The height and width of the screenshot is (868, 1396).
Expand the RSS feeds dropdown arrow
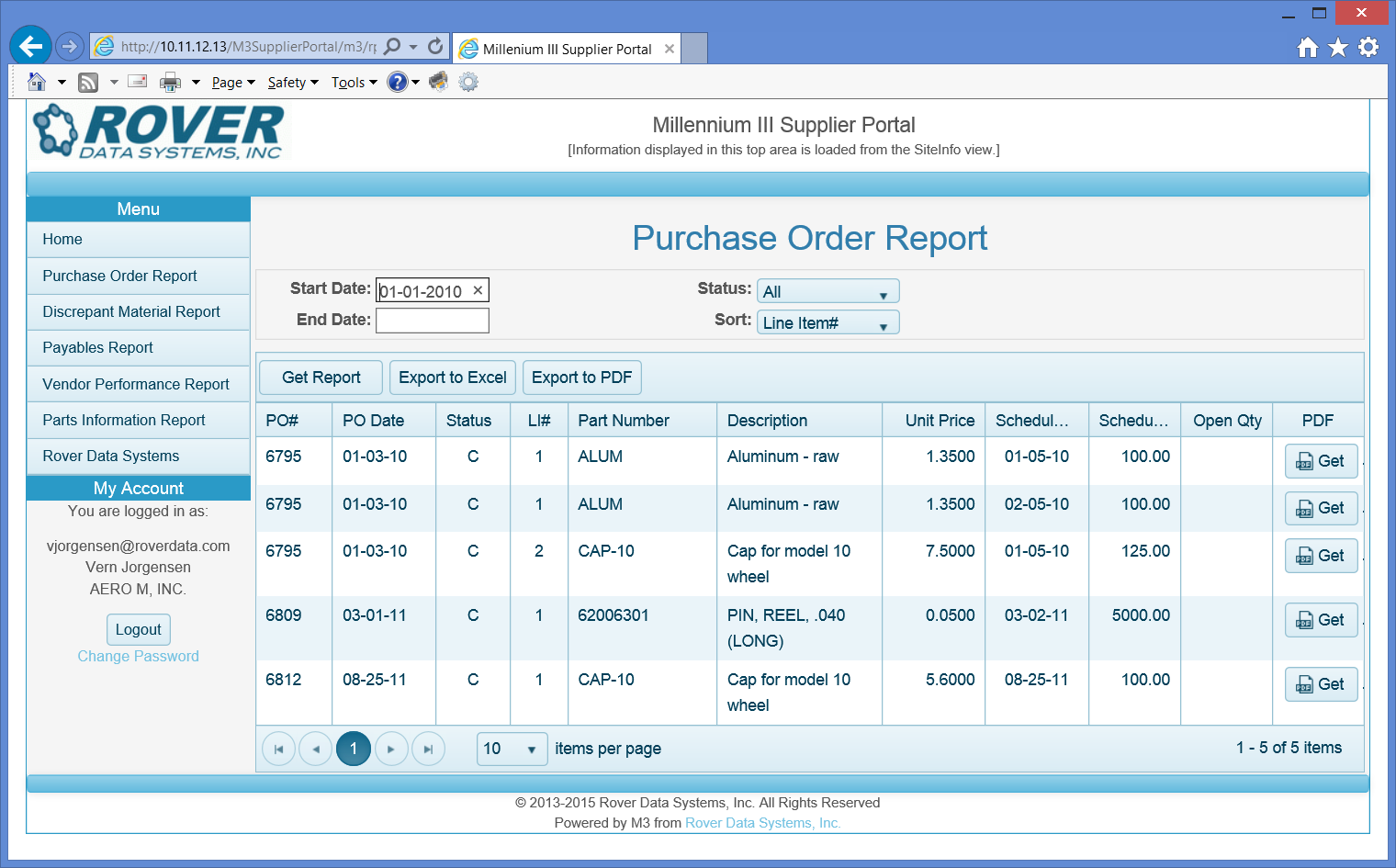pos(114,83)
